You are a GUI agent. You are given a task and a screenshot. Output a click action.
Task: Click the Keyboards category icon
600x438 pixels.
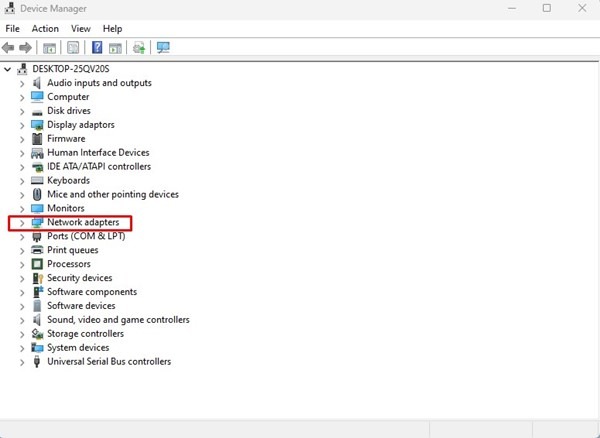(37, 181)
